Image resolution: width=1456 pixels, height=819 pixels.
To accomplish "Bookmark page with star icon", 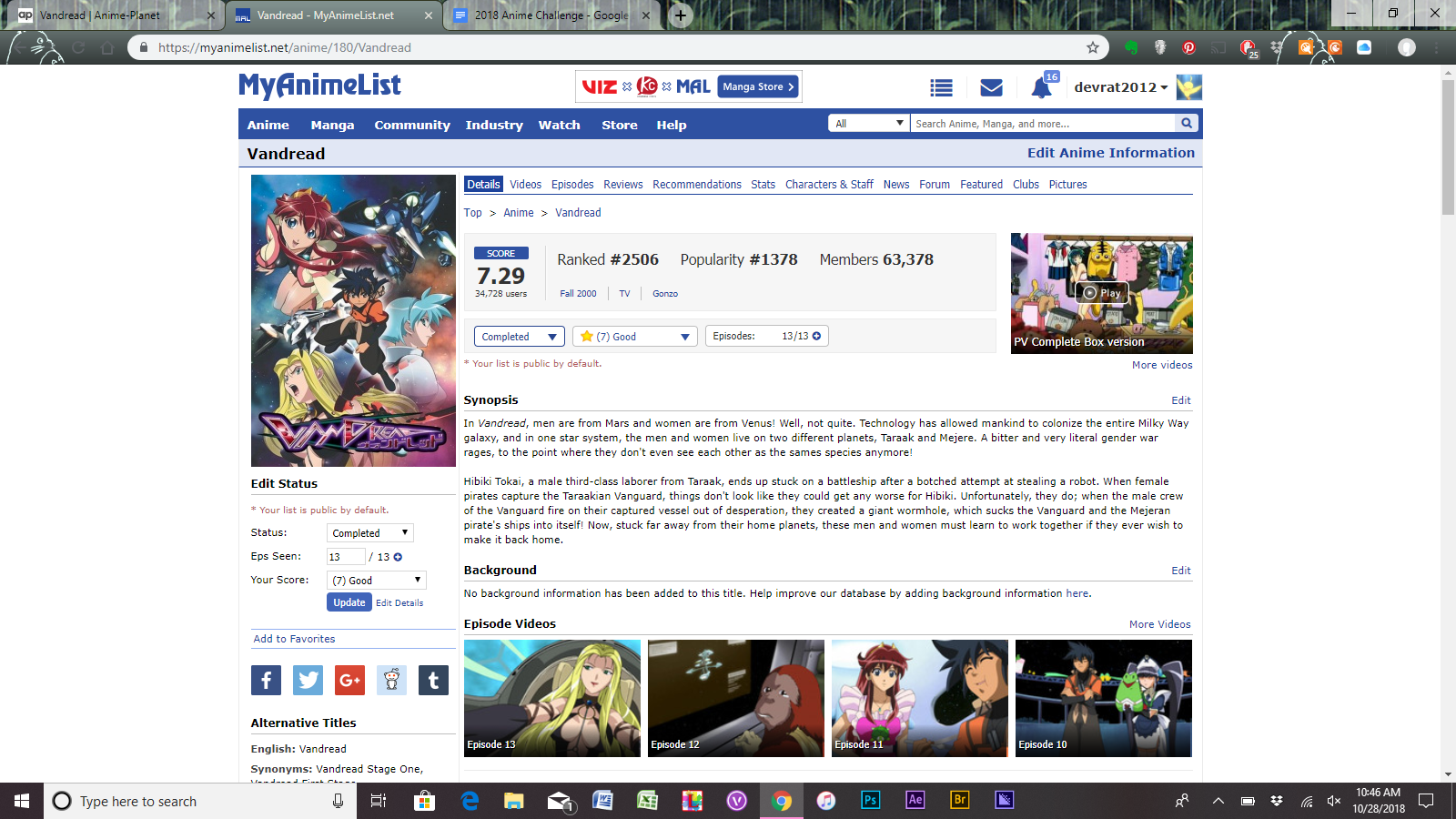I will [1093, 47].
